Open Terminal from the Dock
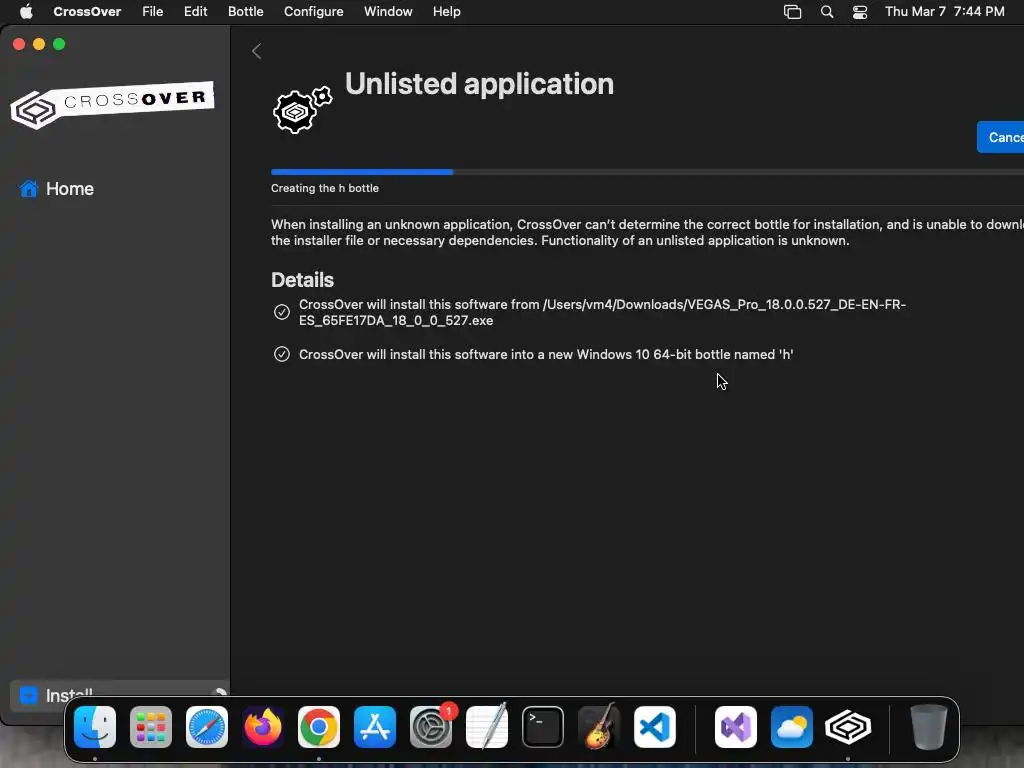 [543, 726]
